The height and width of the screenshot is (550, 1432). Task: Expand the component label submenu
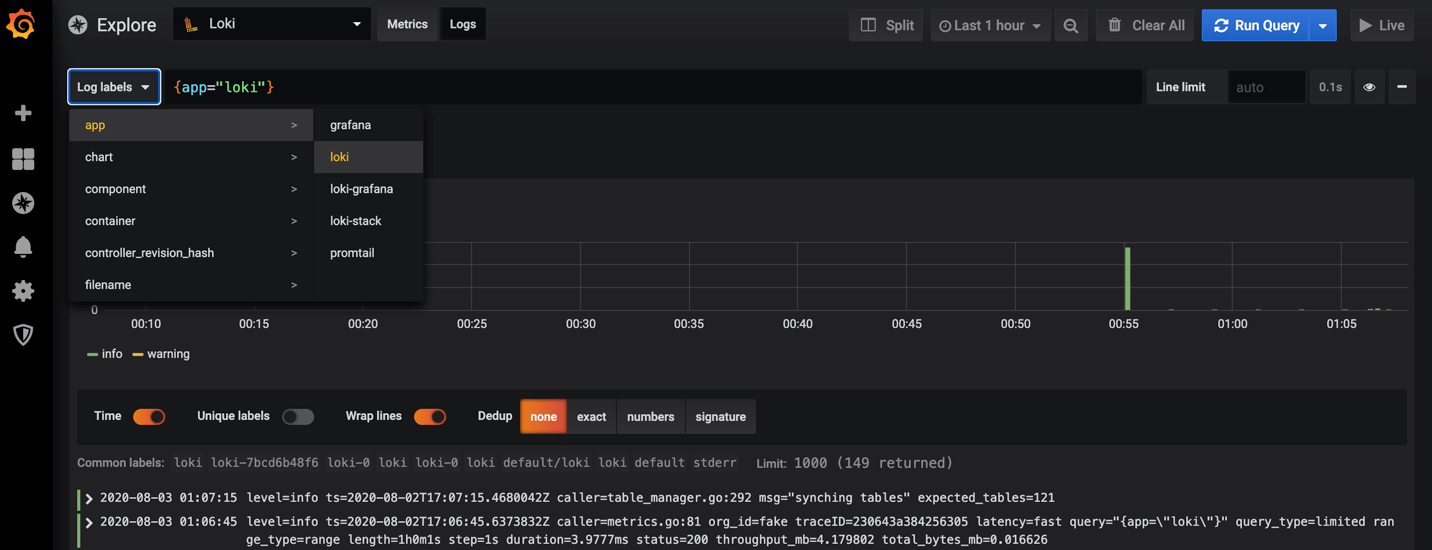coord(191,189)
